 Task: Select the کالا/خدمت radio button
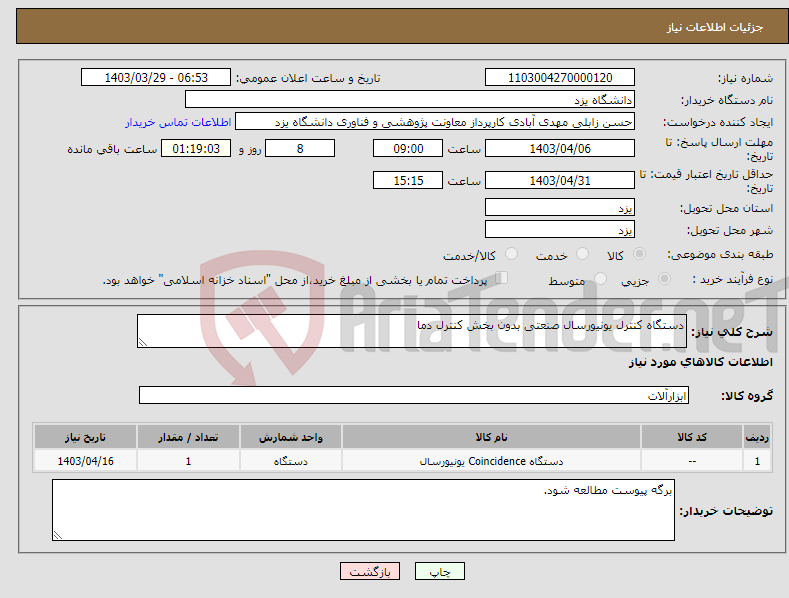511,254
